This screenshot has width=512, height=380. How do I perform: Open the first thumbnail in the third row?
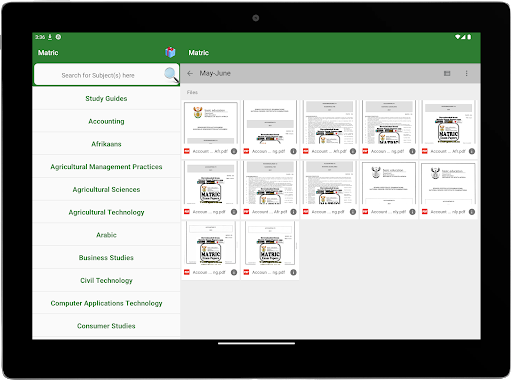click(x=211, y=243)
